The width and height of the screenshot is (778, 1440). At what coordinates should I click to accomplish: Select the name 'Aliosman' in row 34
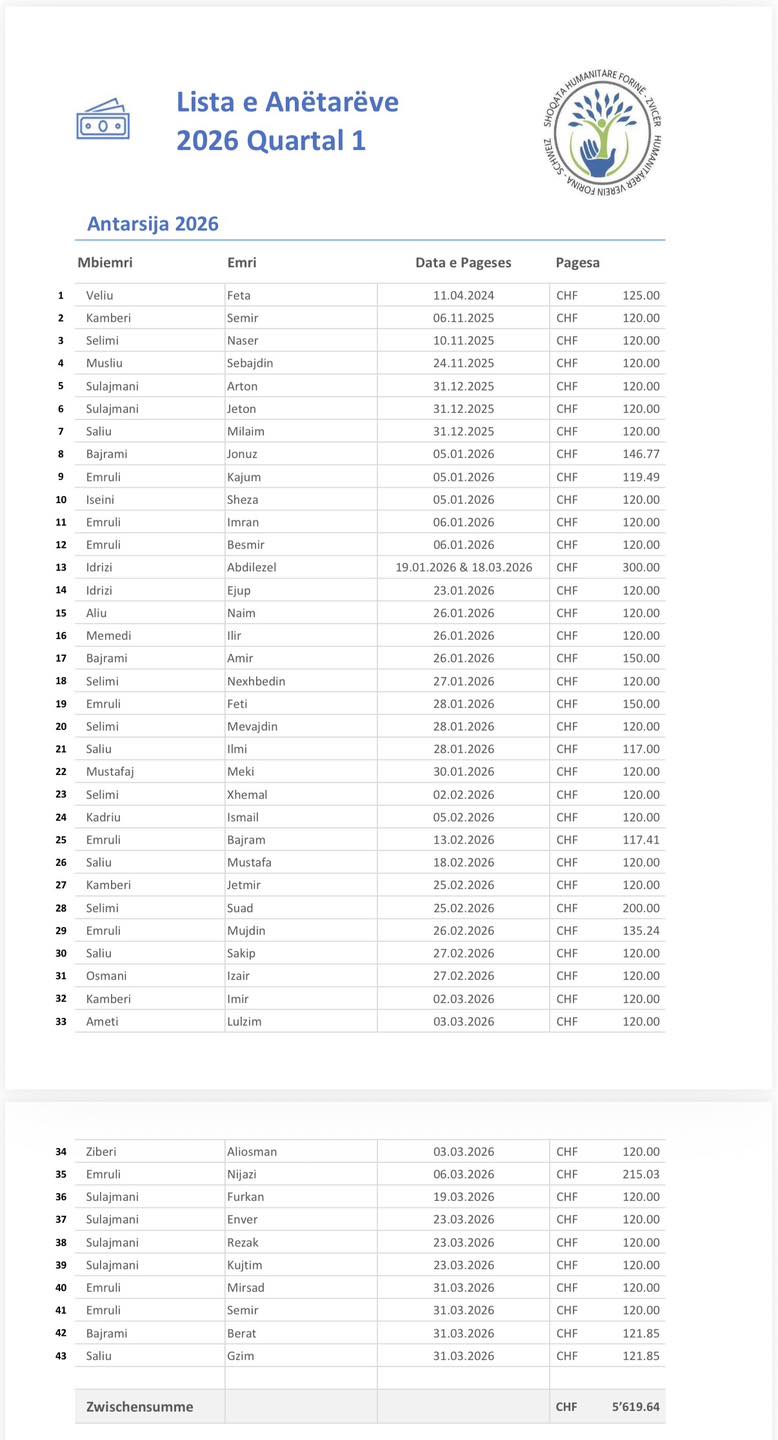coord(252,1152)
